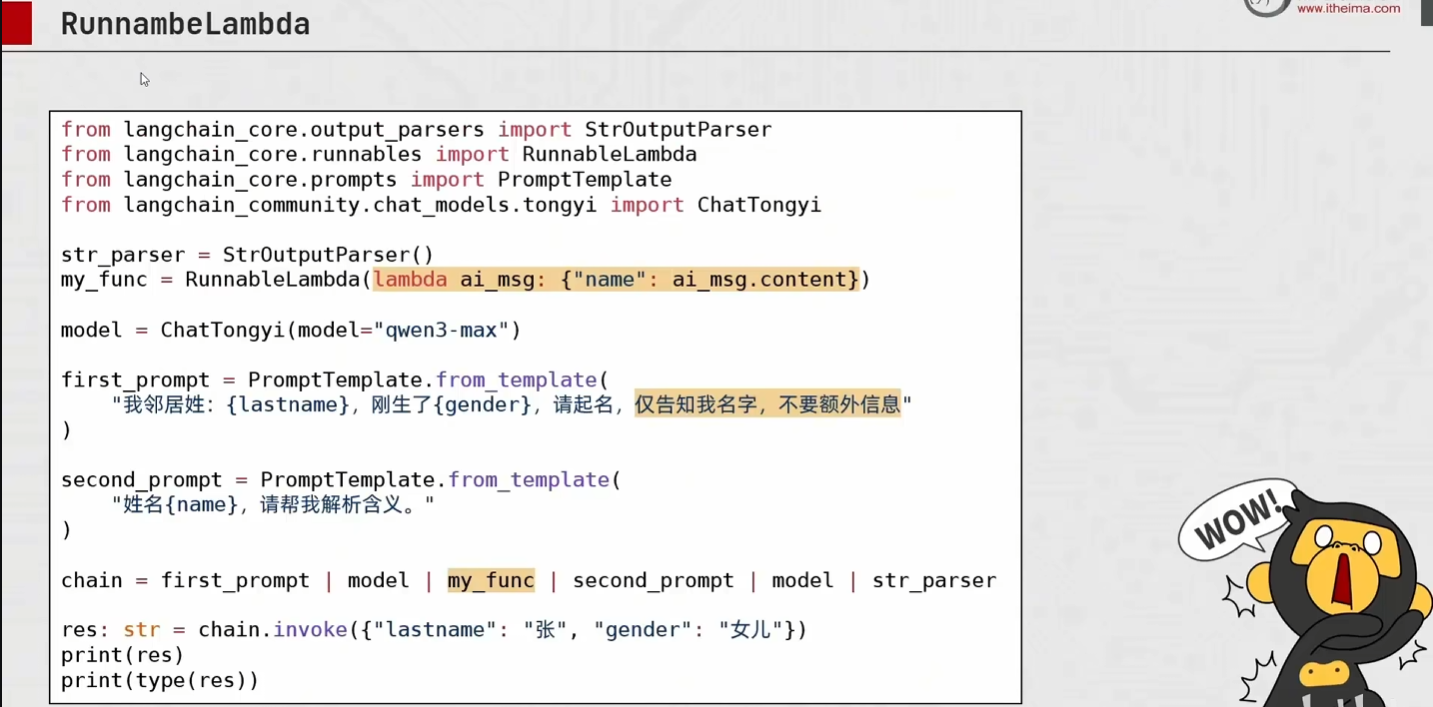The image size is (1433, 707).
Task: Select the StrOutputParser import line
Action: pos(416,129)
